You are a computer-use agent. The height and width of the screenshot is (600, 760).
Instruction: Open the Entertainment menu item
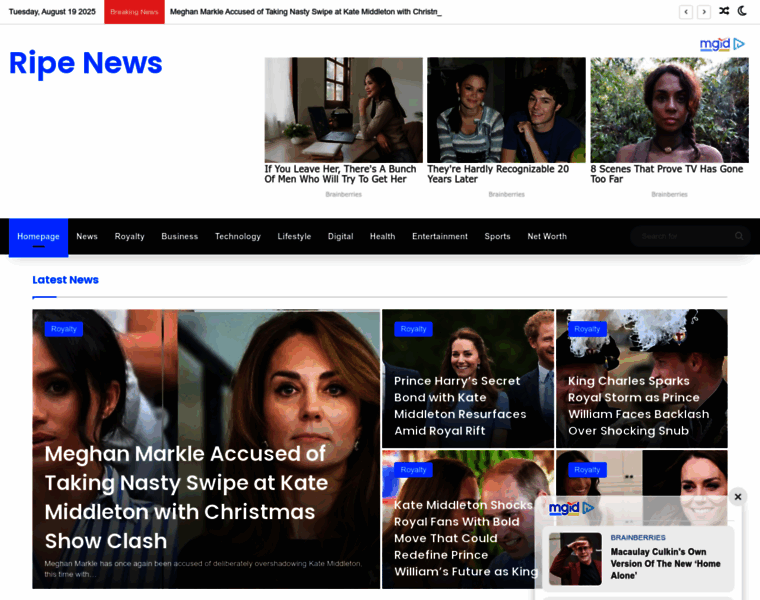coord(440,237)
